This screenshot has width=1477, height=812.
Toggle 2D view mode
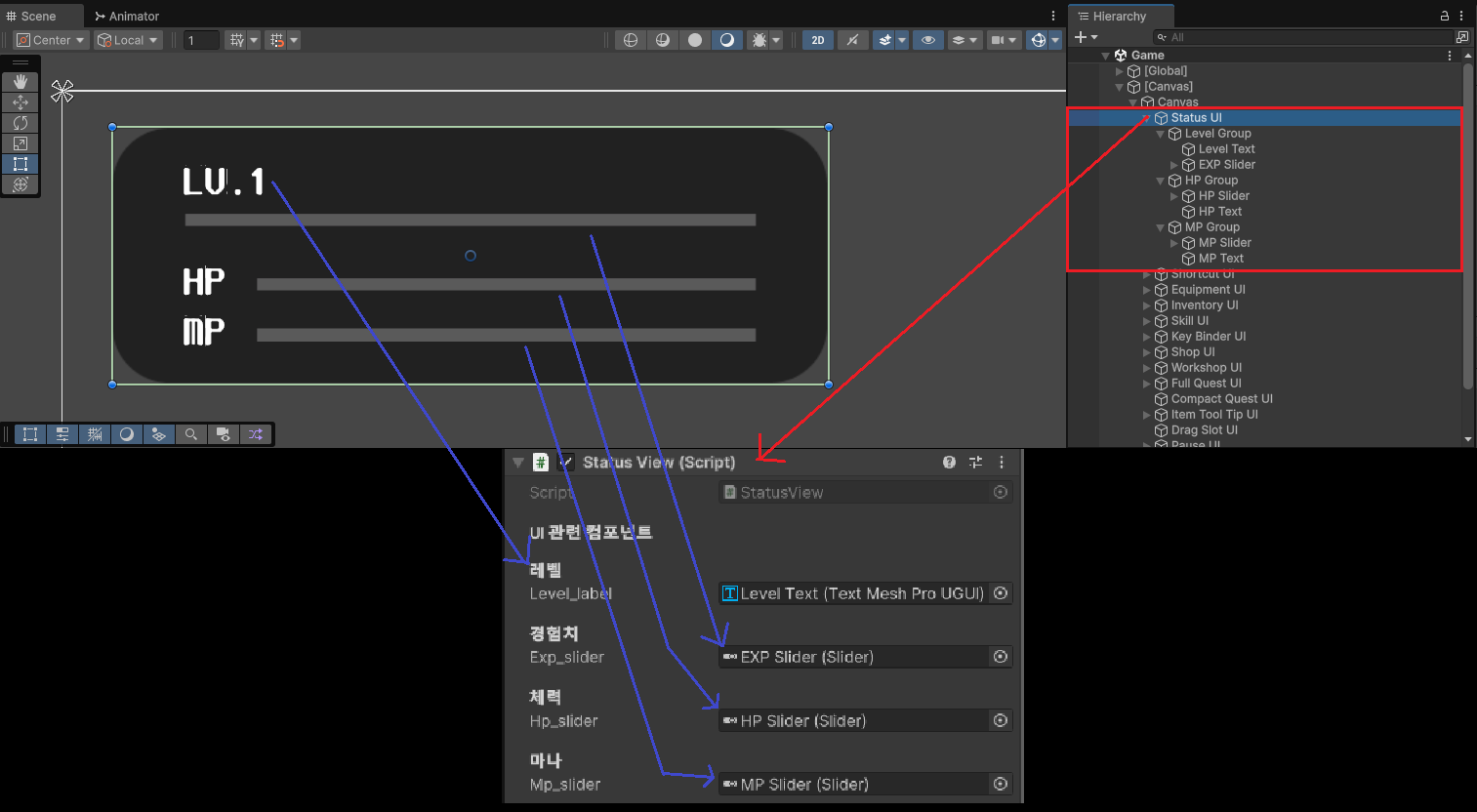(x=818, y=40)
